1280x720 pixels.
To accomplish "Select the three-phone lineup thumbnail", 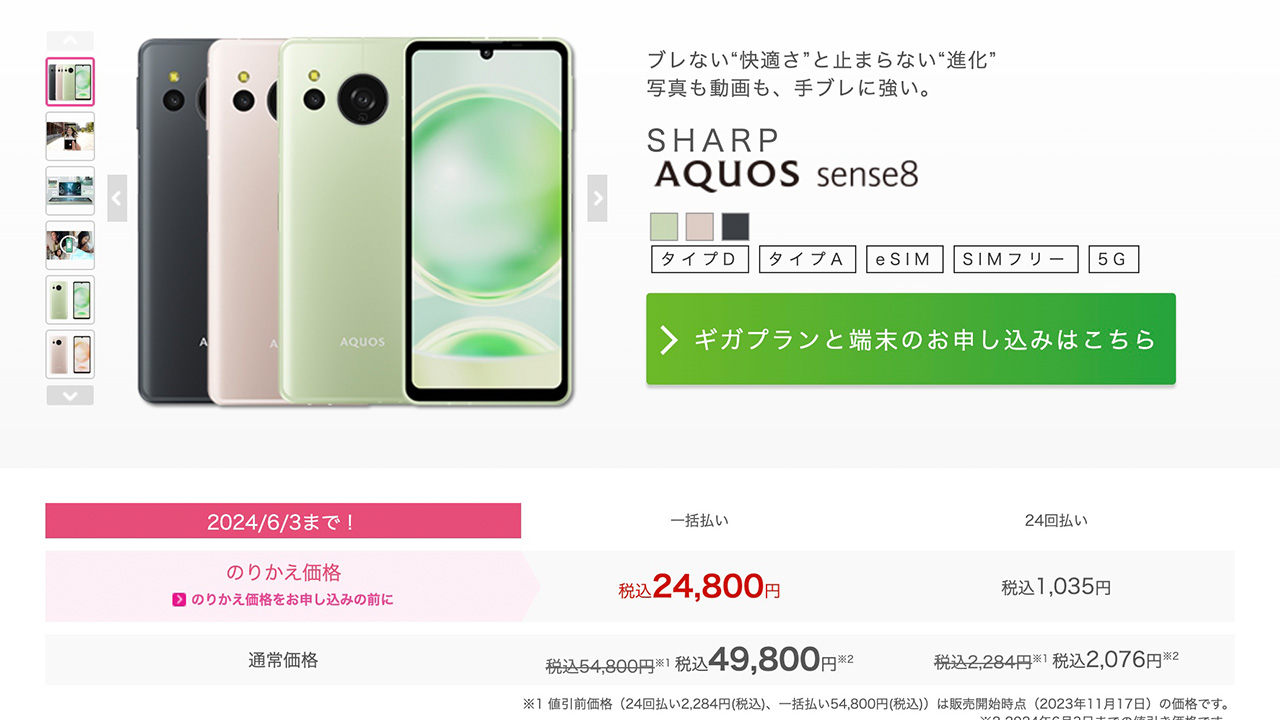I will (x=70, y=81).
